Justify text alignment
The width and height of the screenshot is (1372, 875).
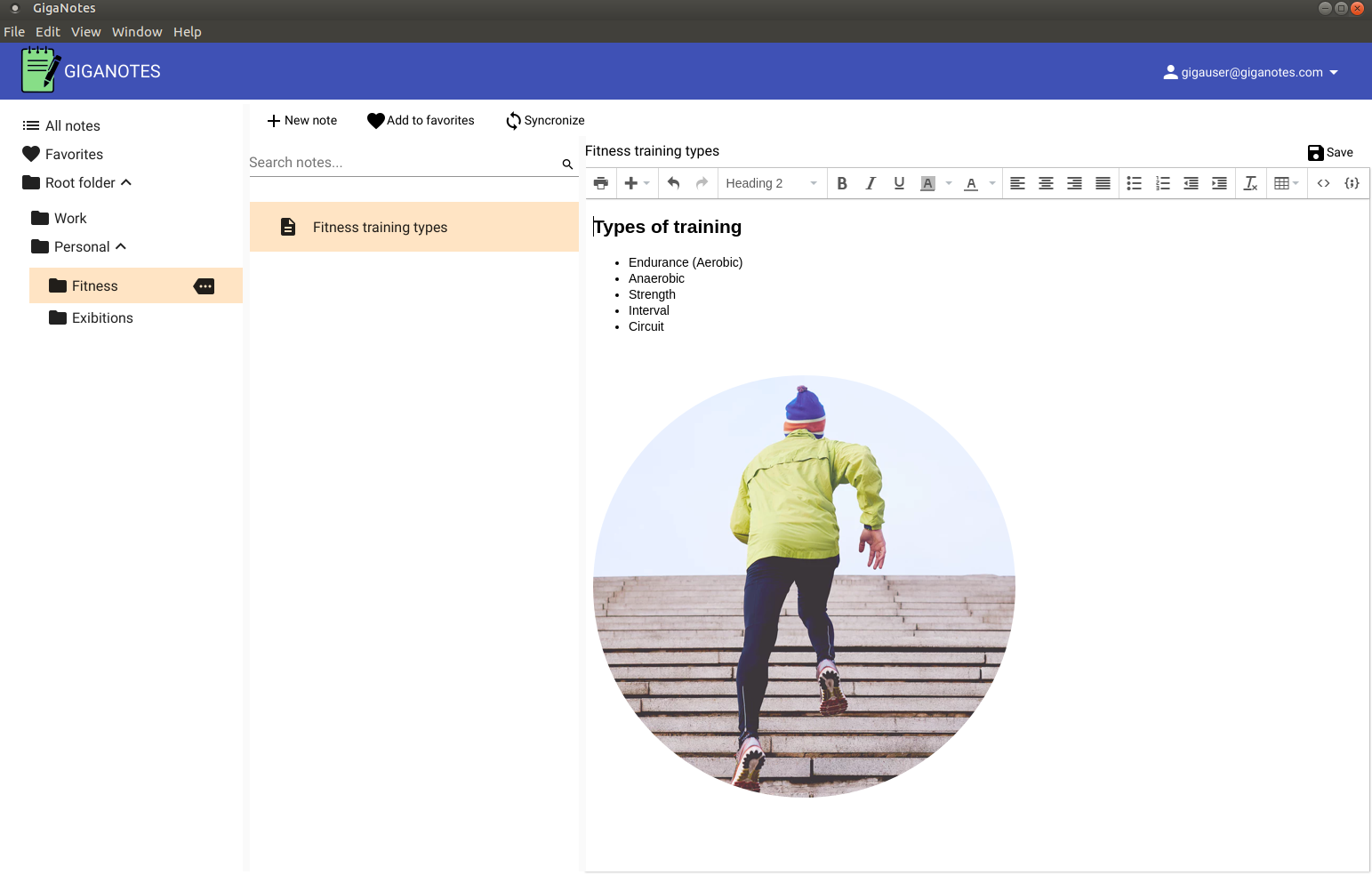coord(1103,183)
